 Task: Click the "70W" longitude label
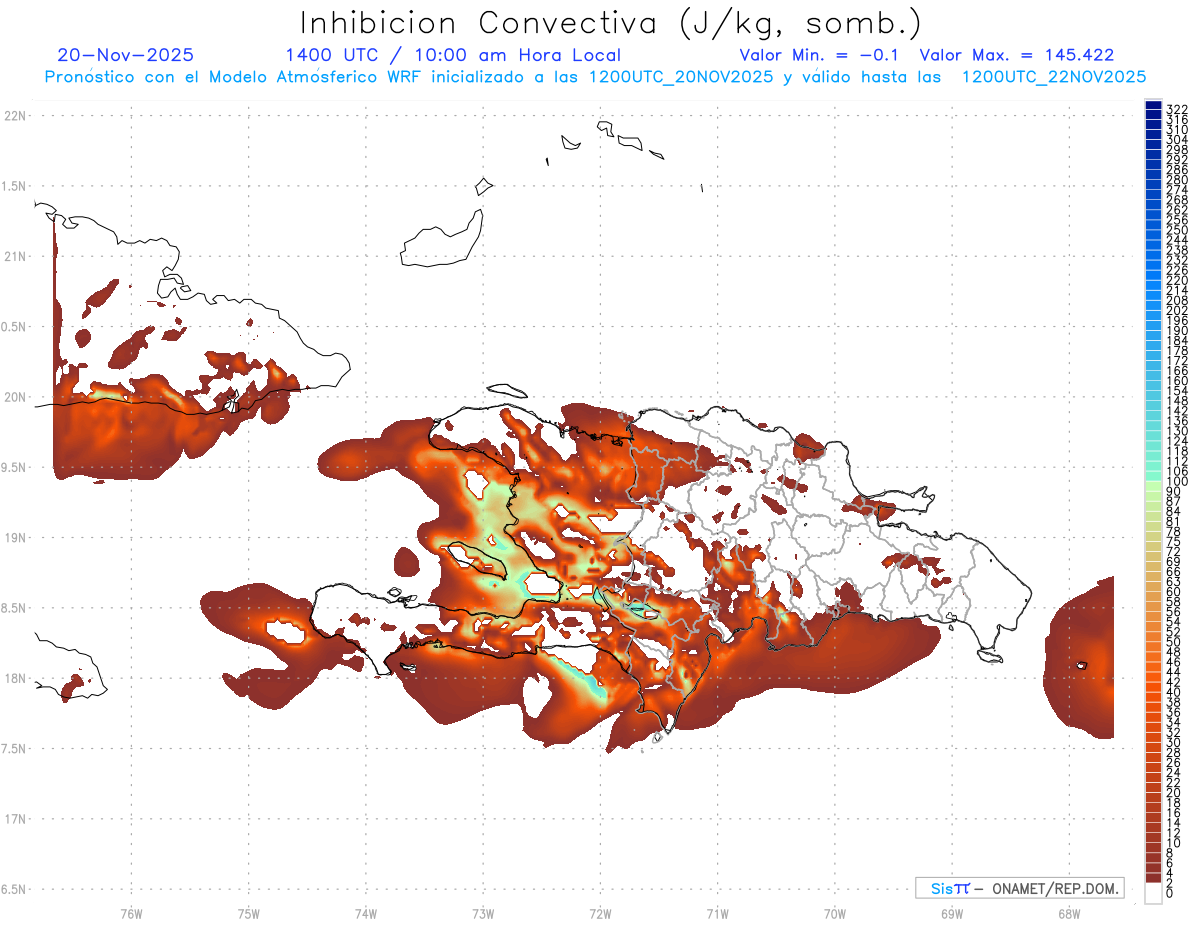coord(835,913)
